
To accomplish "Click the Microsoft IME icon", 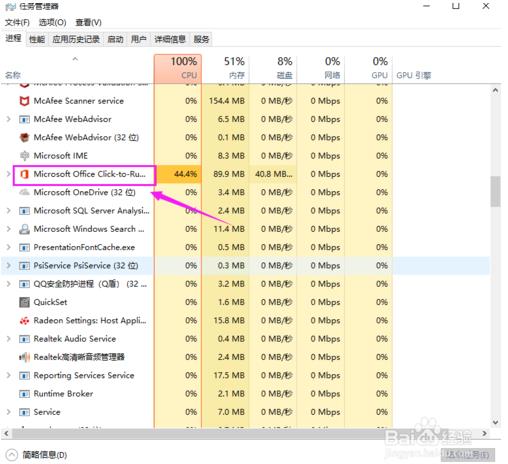I will click(x=24, y=156).
